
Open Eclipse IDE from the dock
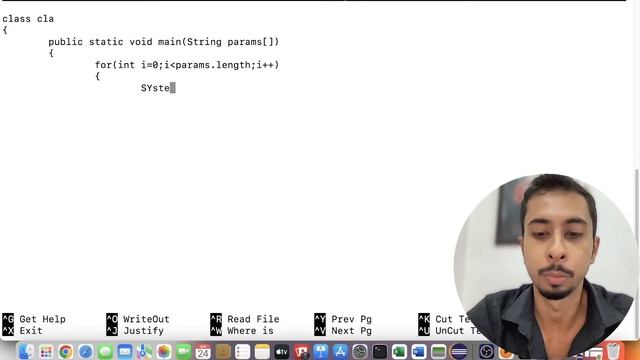pos(459,351)
